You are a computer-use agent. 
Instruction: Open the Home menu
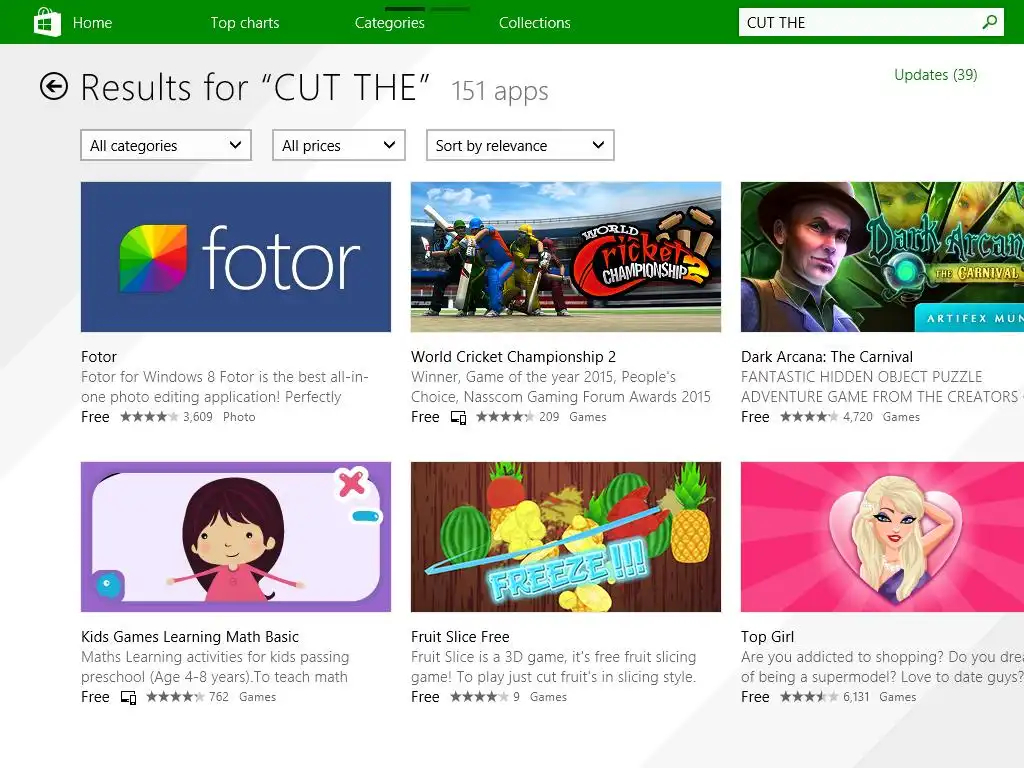click(92, 23)
